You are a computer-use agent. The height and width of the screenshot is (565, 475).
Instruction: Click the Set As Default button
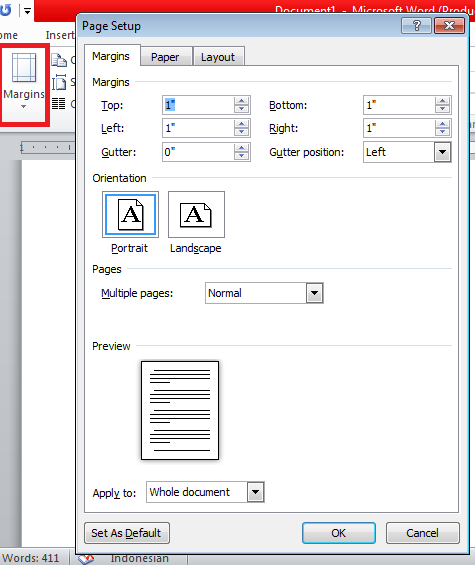[x=126, y=533]
